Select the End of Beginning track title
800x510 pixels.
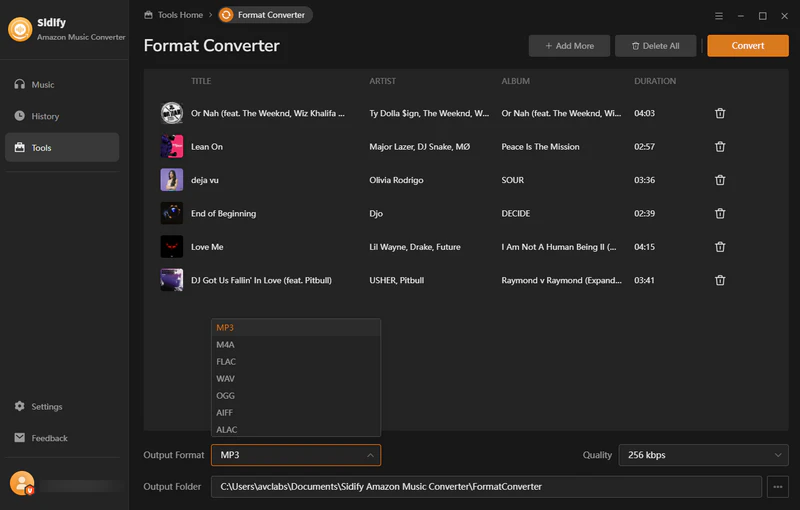[223, 213]
